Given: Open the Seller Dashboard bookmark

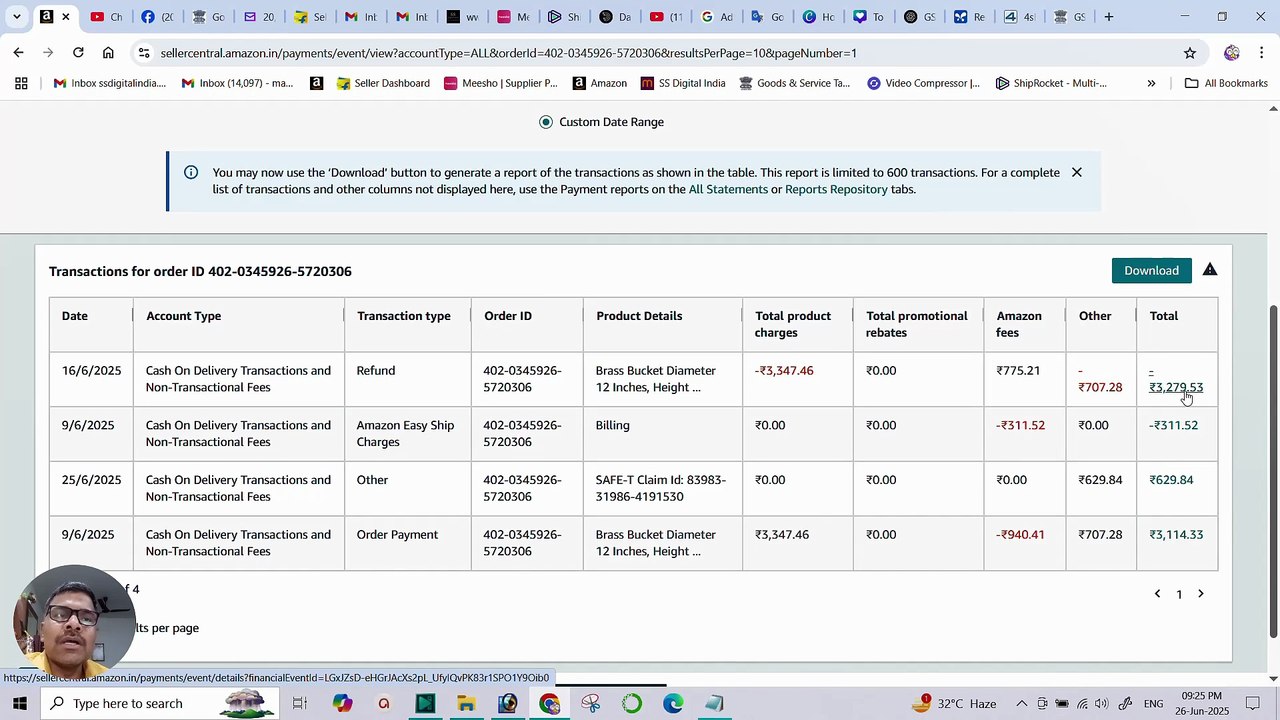Looking at the screenshot, I should point(383,83).
